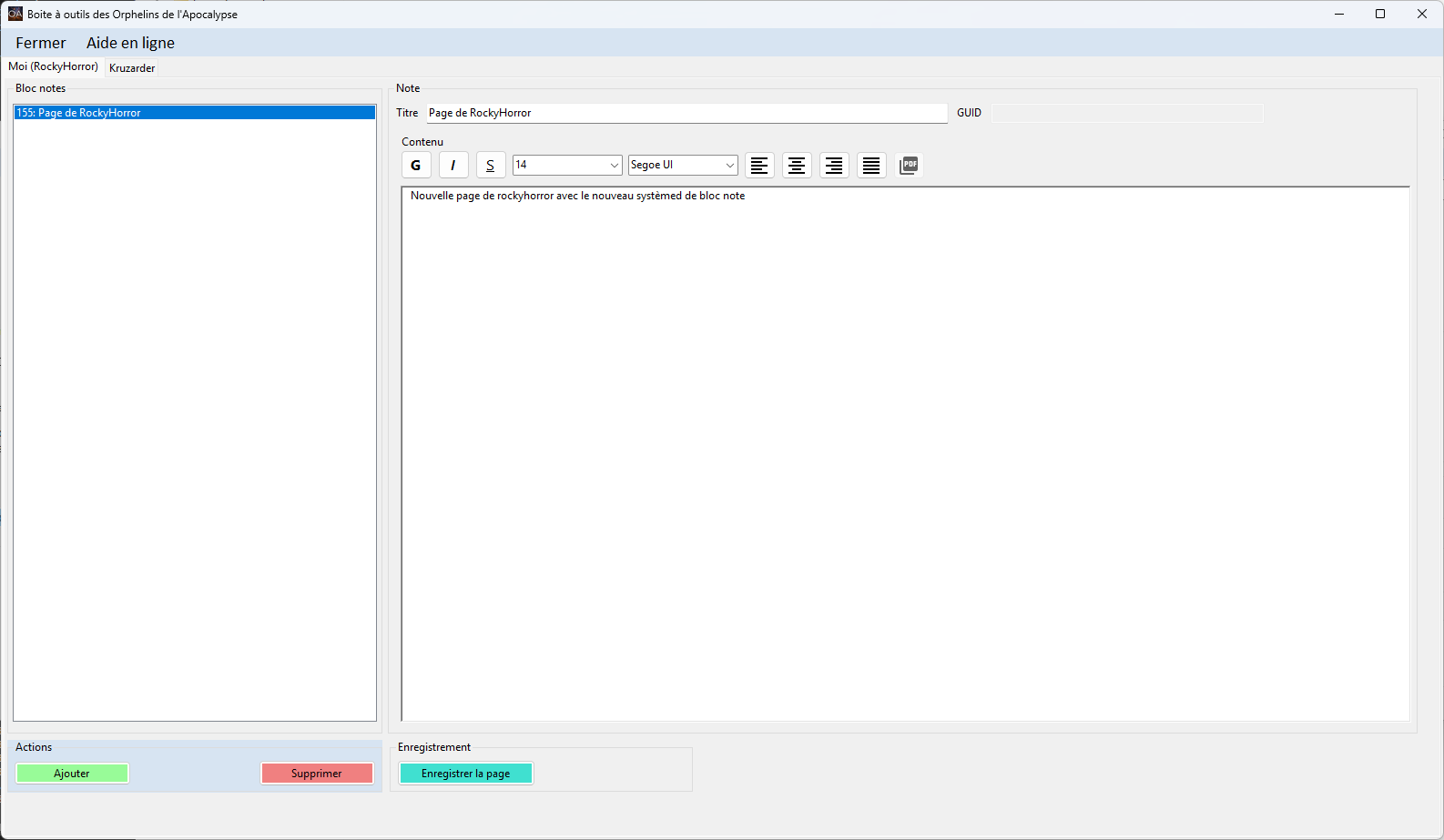Justify the note text

point(871,165)
